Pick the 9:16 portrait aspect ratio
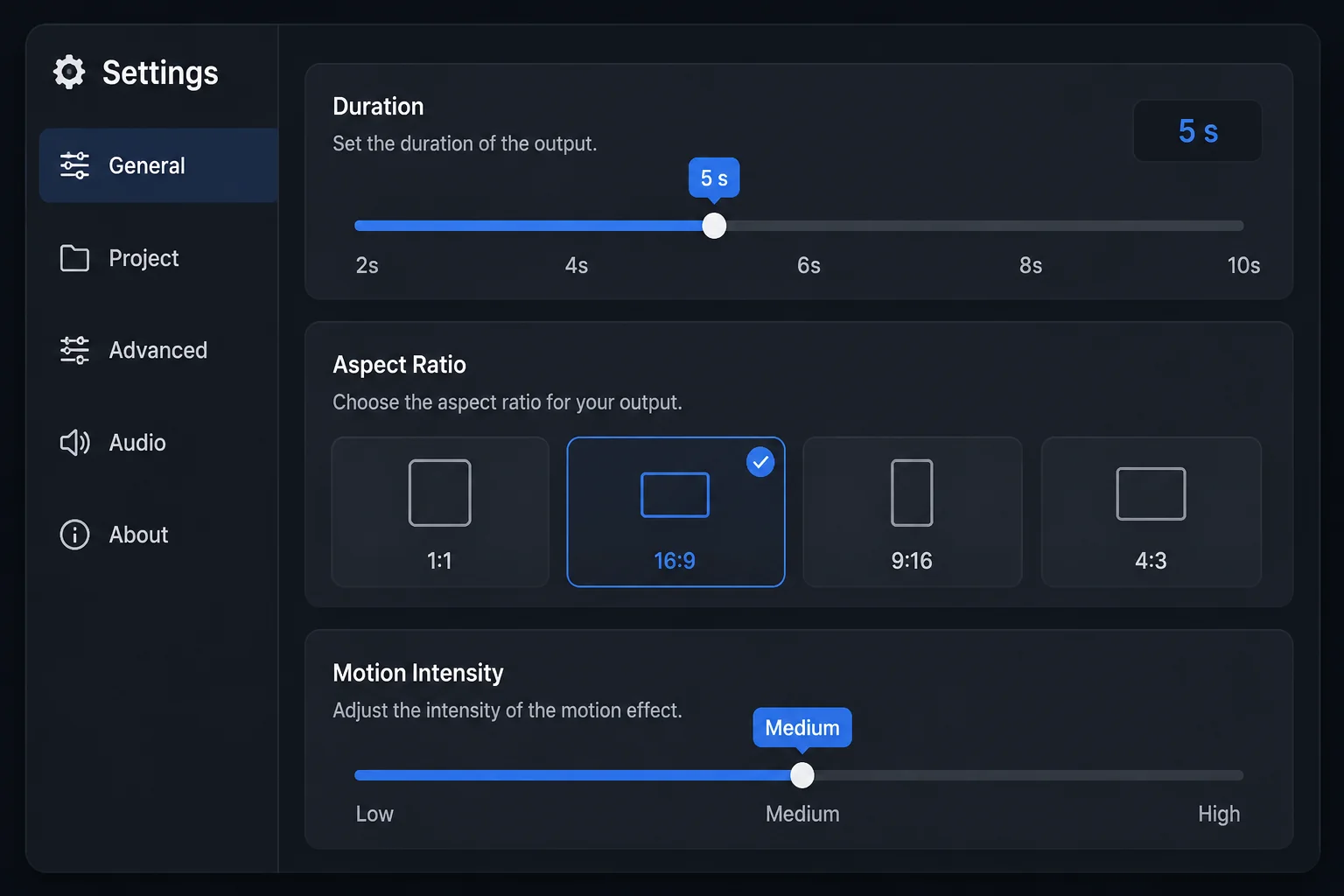Screen dimensions: 1344x896 [912, 512]
